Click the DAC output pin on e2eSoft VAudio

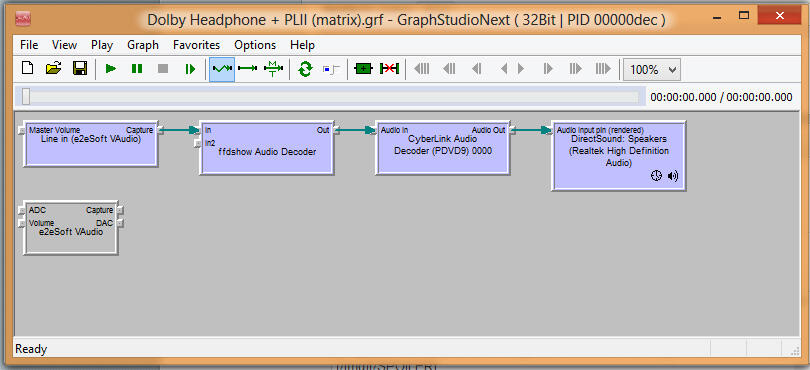[120, 223]
